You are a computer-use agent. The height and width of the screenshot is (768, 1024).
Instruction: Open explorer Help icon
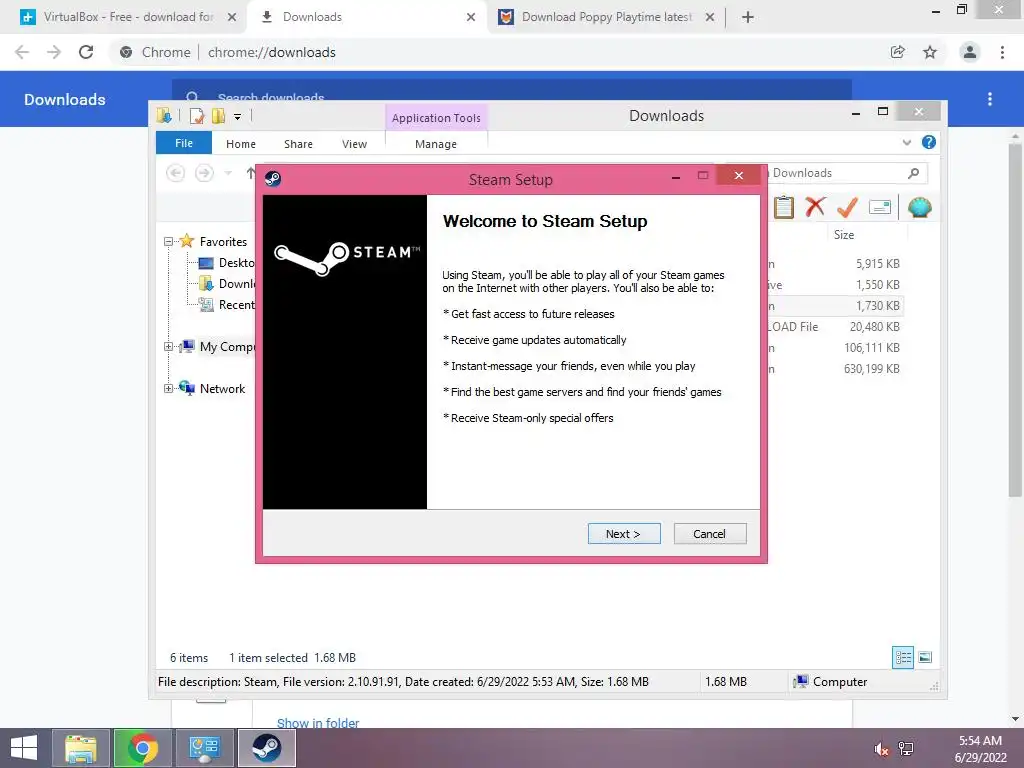pyautogui.click(x=929, y=142)
